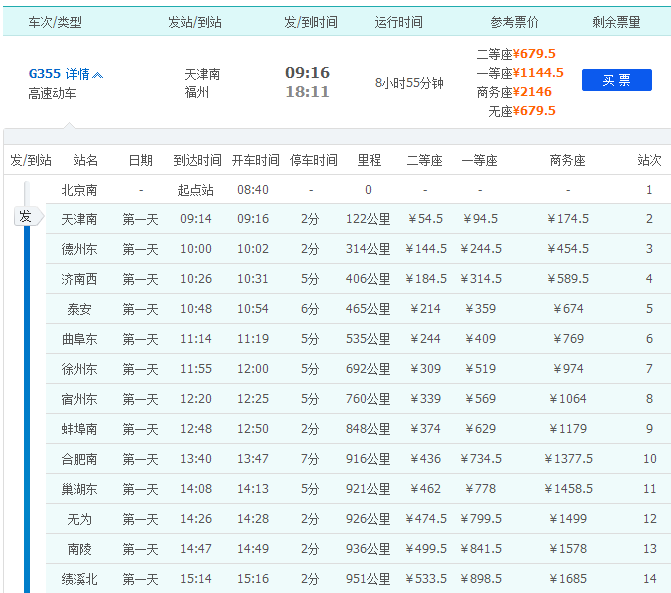Select the 巢湖东 station name
This screenshot has height=593, width=671.
pos(79,489)
